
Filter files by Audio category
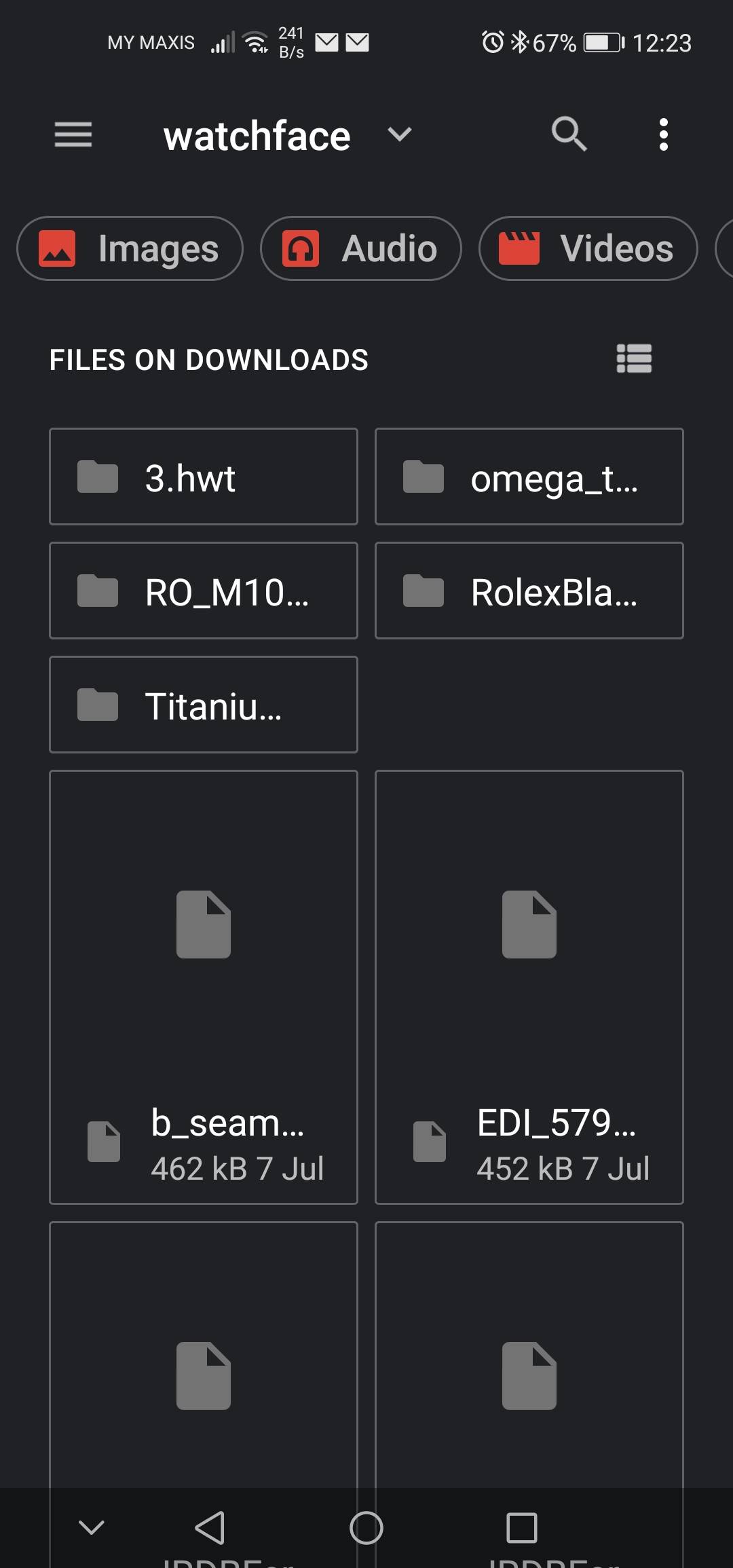pos(361,248)
